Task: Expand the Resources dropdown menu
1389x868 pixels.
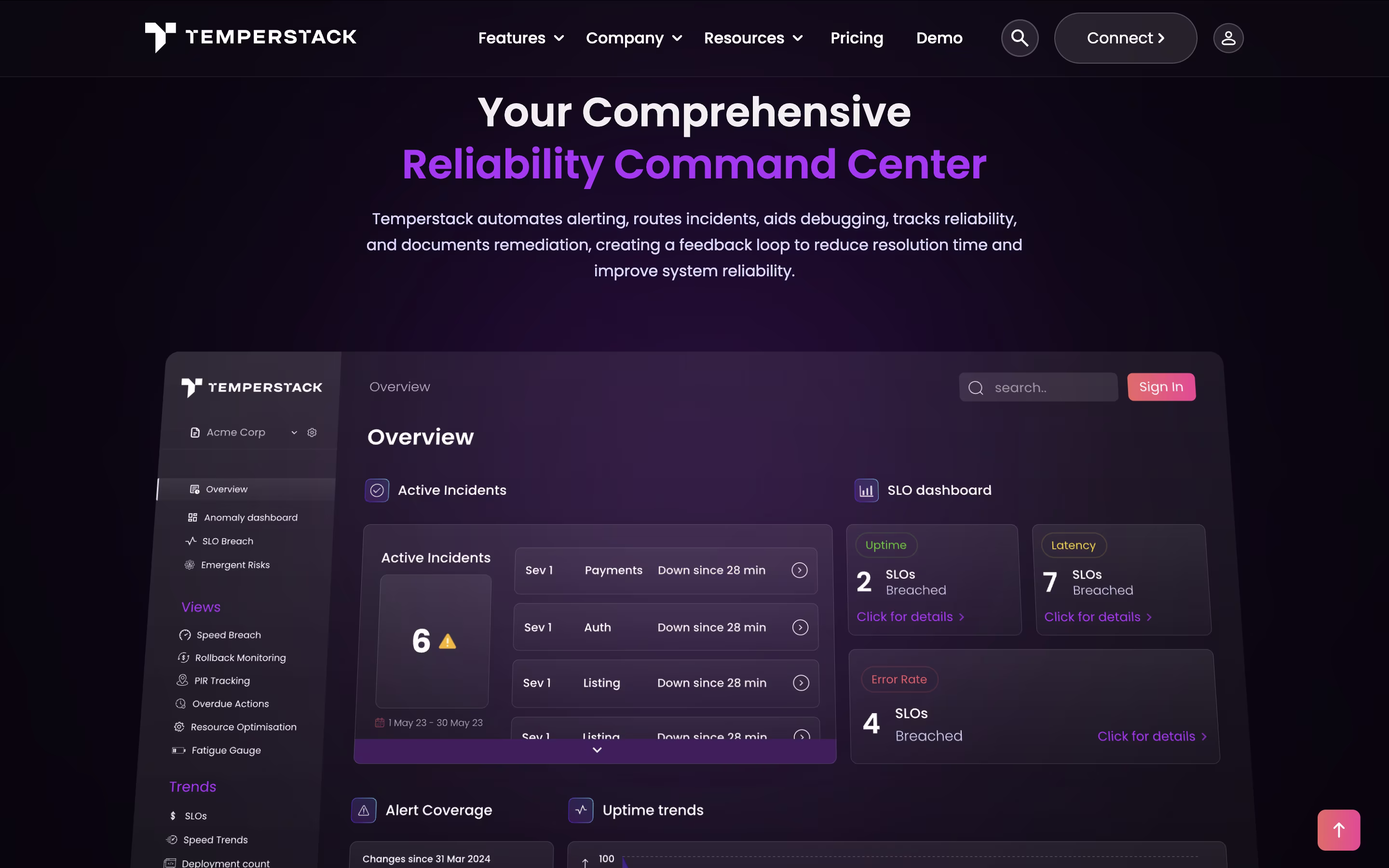Action: pyautogui.click(x=754, y=38)
